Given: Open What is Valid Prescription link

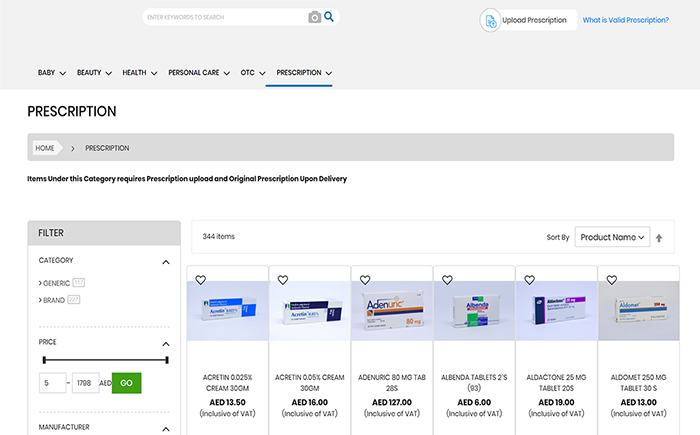Looking at the screenshot, I should point(625,20).
